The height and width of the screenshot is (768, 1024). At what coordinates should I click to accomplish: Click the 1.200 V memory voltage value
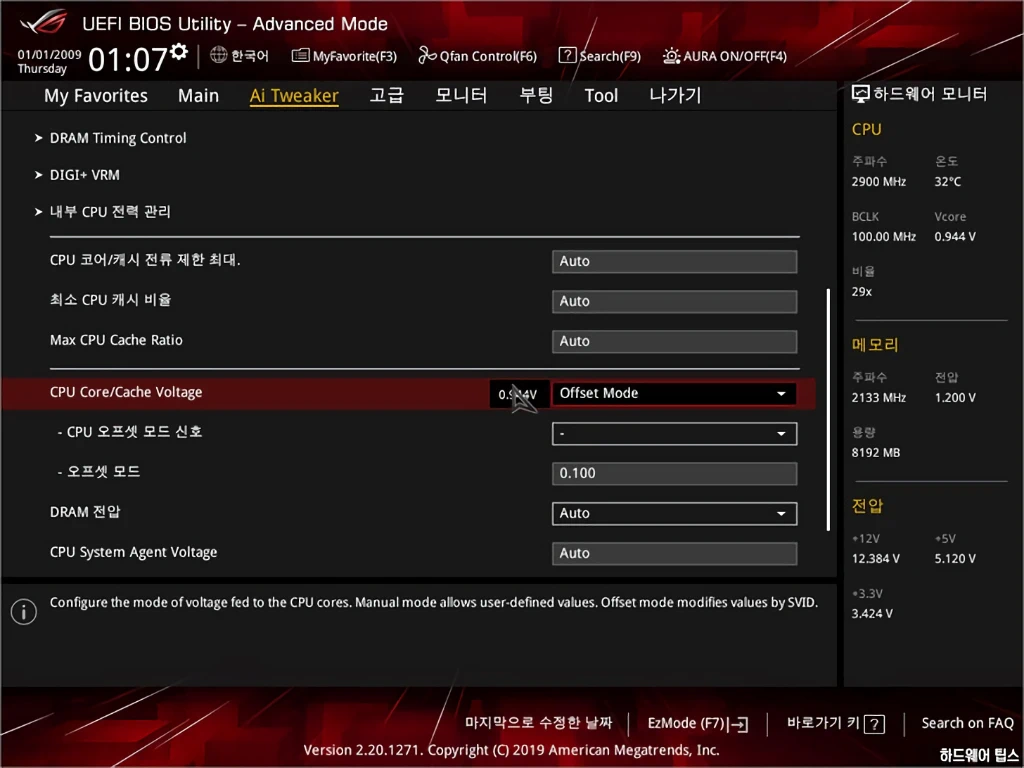pyautogui.click(x=955, y=397)
